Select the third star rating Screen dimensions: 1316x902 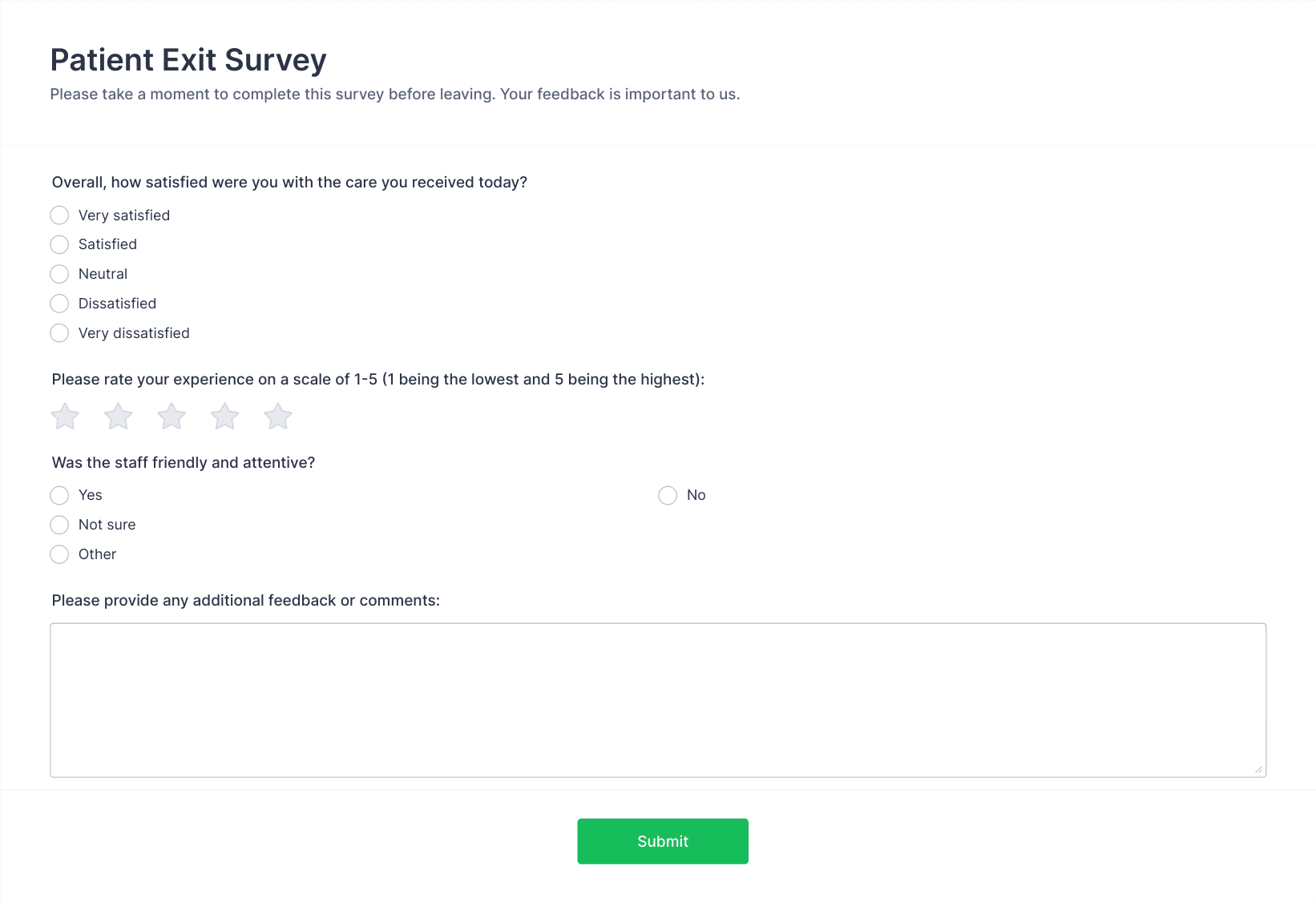(x=172, y=416)
